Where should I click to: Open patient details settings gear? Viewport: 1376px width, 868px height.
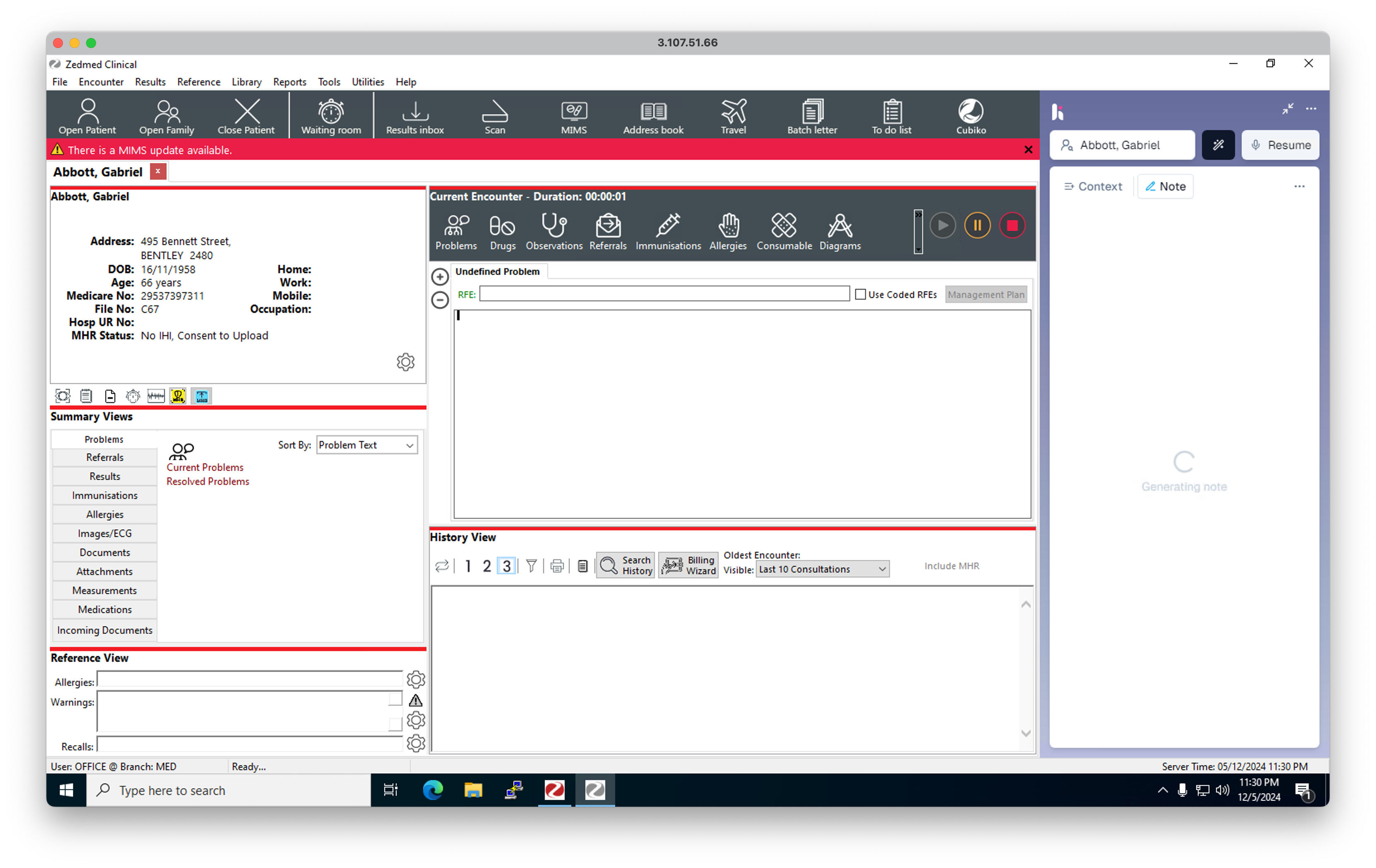pos(406,362)
